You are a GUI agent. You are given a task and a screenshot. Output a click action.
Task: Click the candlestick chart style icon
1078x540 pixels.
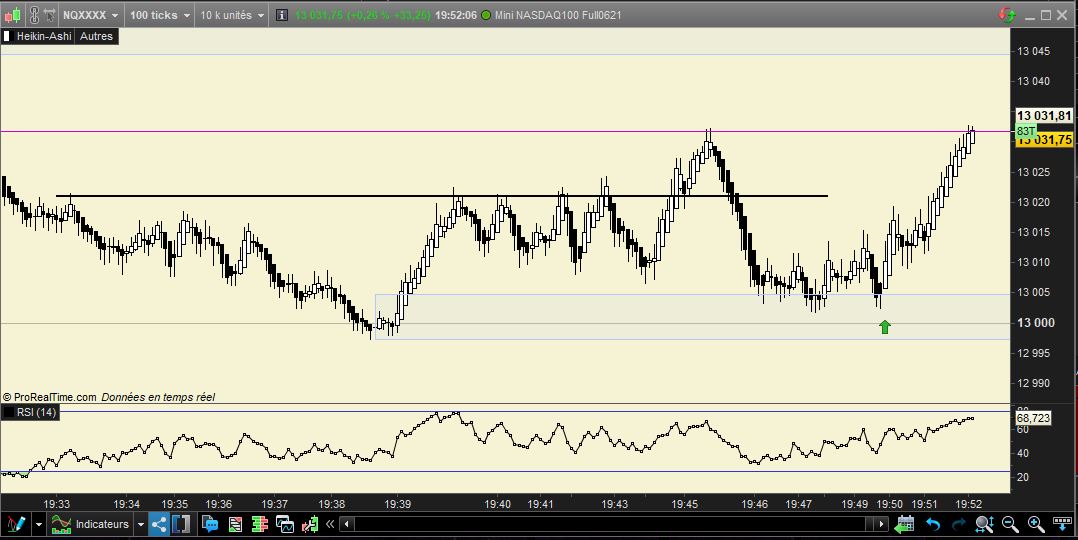[12, 14]
